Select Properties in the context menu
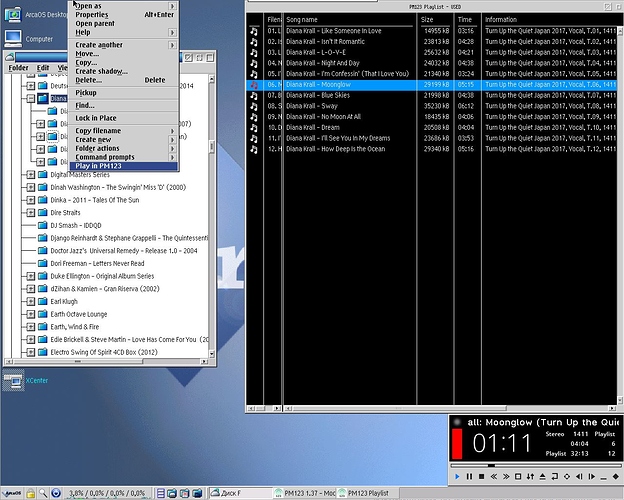Viewport: 624px width, 500px height. click(123, 15)
